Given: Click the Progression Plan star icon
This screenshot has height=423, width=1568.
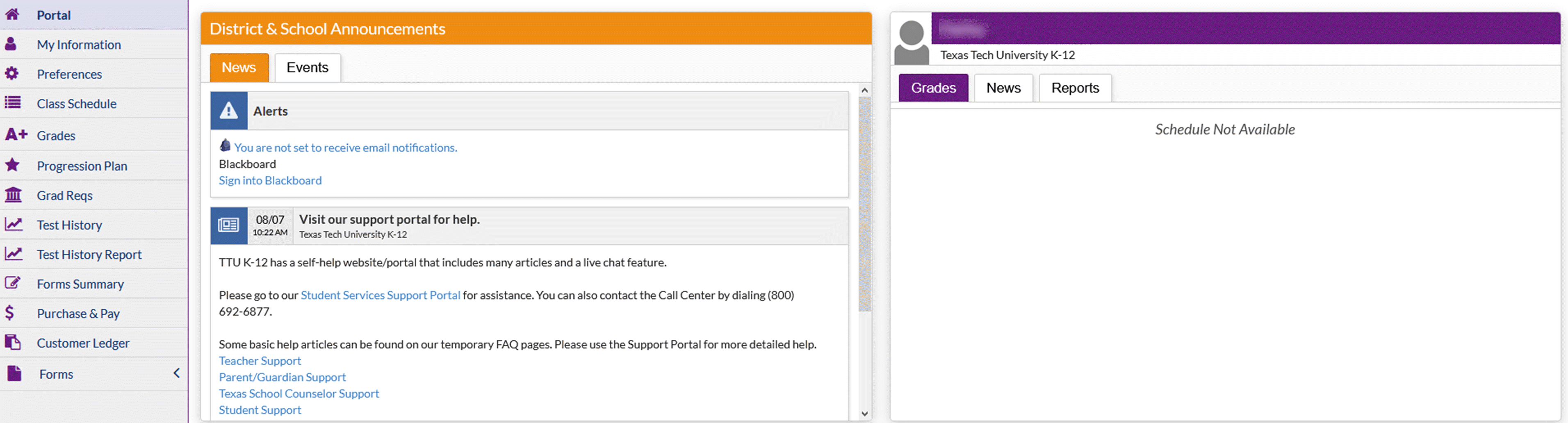Looking at the screenshot, I should [x=12, y=165].
